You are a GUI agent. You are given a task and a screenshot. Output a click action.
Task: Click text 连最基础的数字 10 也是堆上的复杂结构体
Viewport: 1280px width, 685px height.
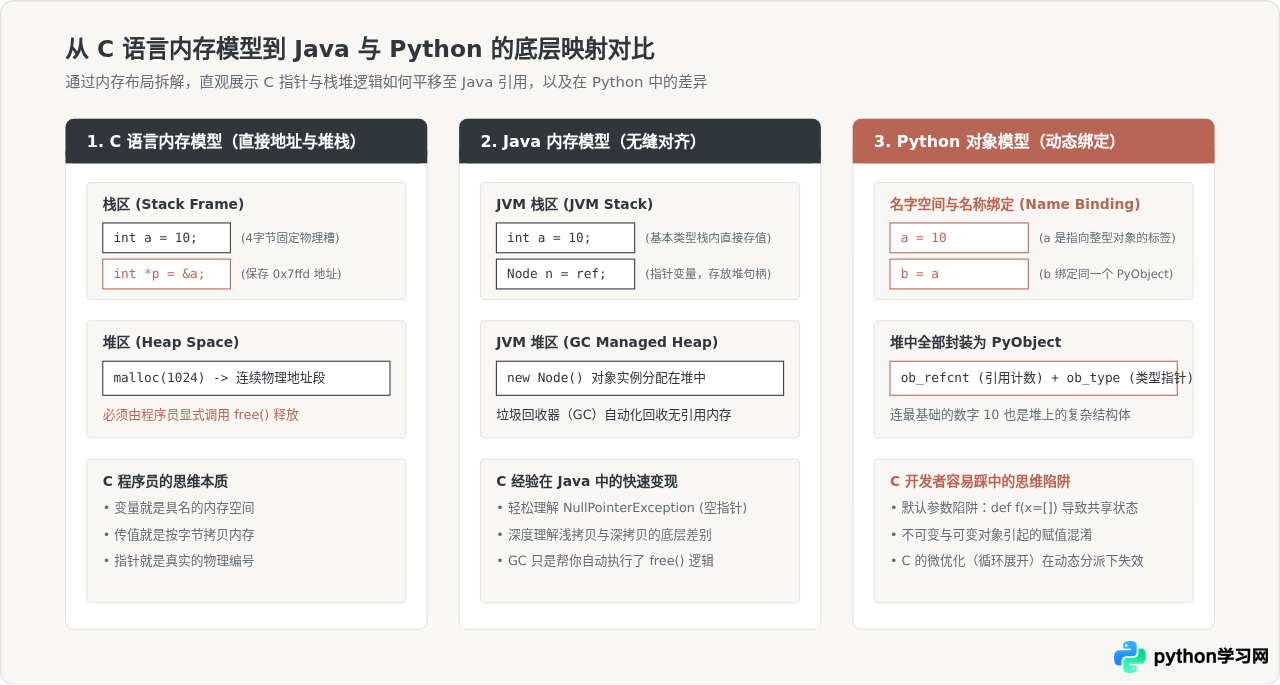tap(1010, 414)
